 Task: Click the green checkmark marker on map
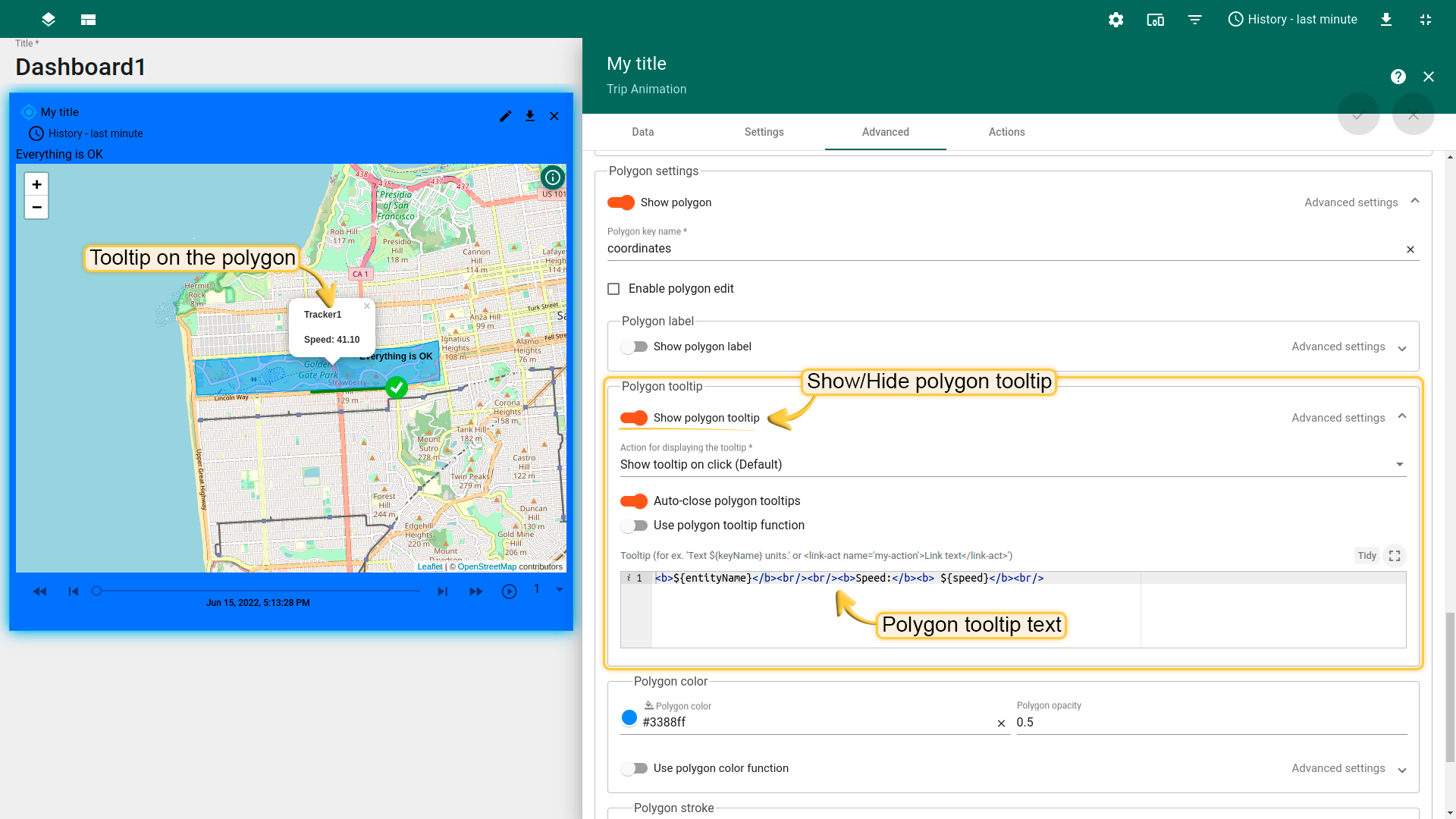point(397,388)
